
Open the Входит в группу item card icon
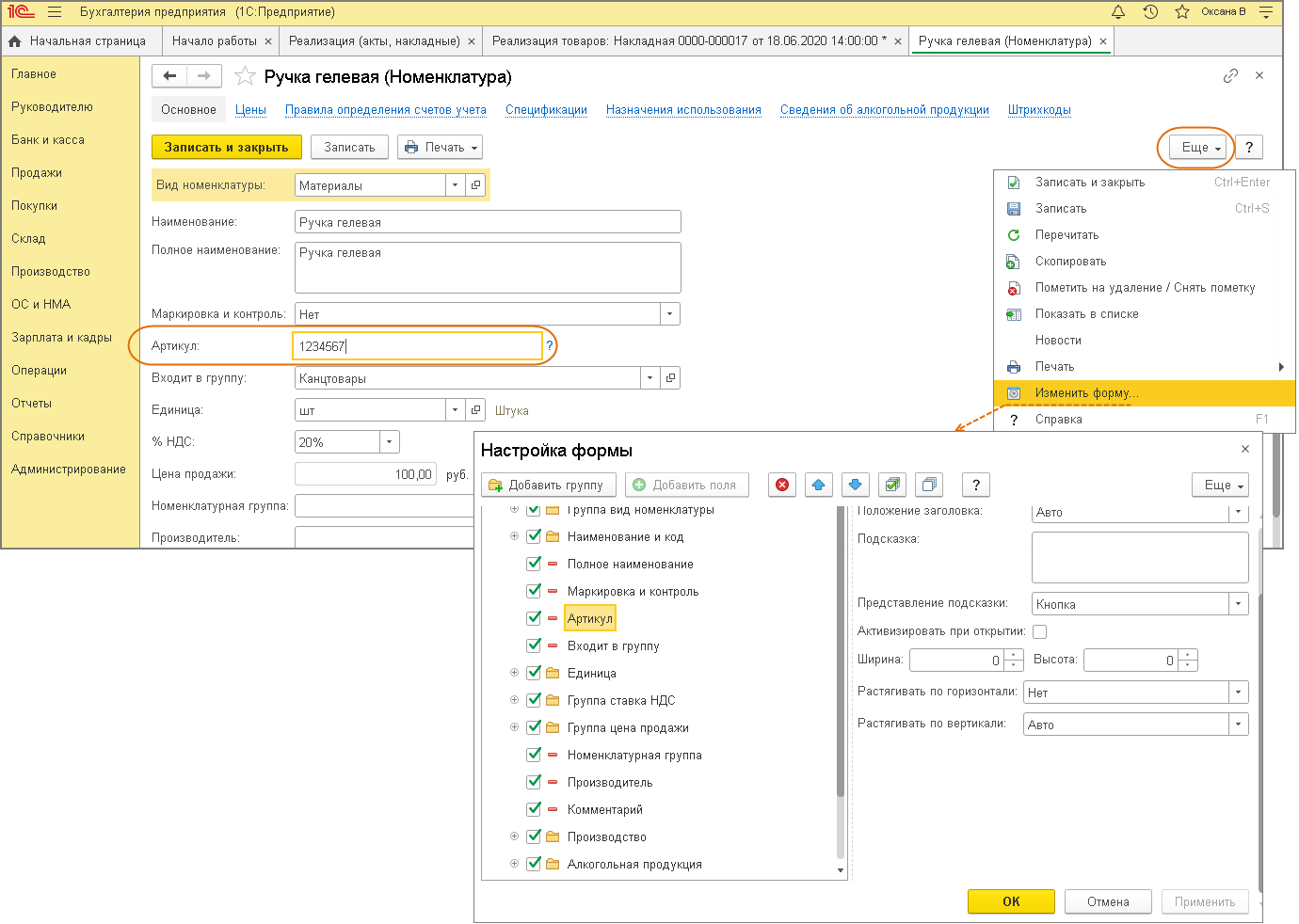[670, 378]
